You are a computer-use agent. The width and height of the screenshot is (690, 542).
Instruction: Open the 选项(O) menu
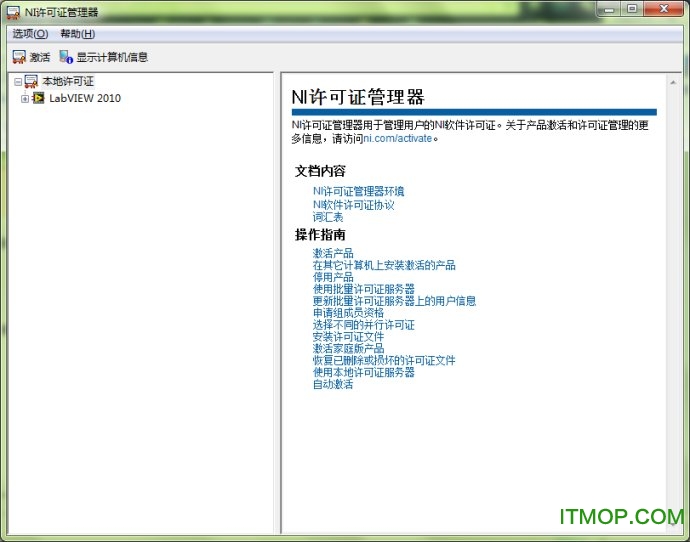pyautogui.click(x=30, y=34)
